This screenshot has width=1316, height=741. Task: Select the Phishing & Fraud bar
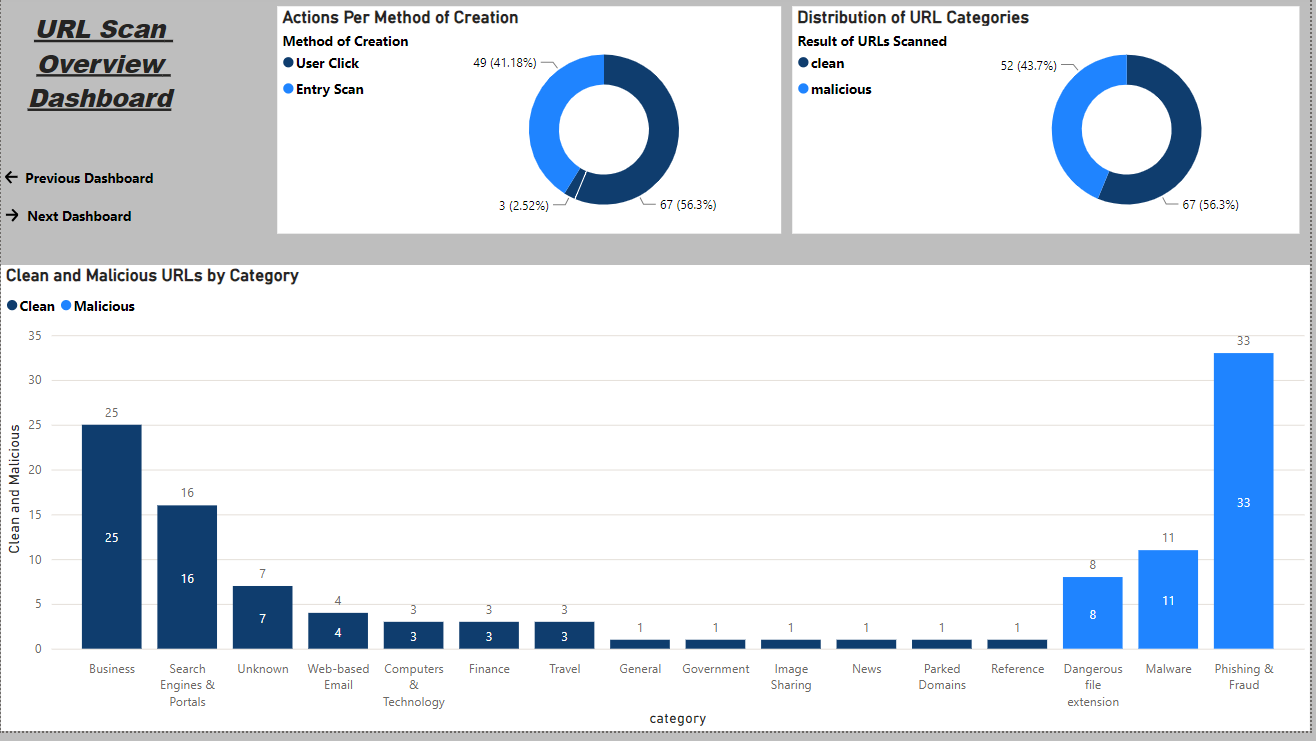coord(1243,500)
